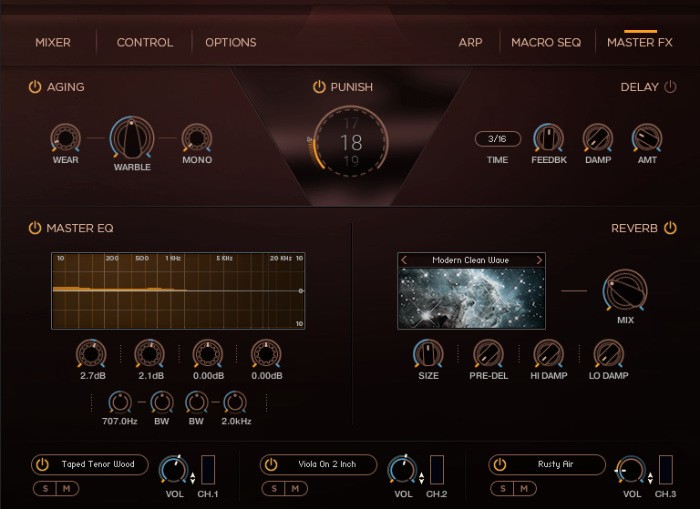The width and height of the screenshot is (700, 509).
Task: Toggle the Punch power icon
Action: (319, 87)
